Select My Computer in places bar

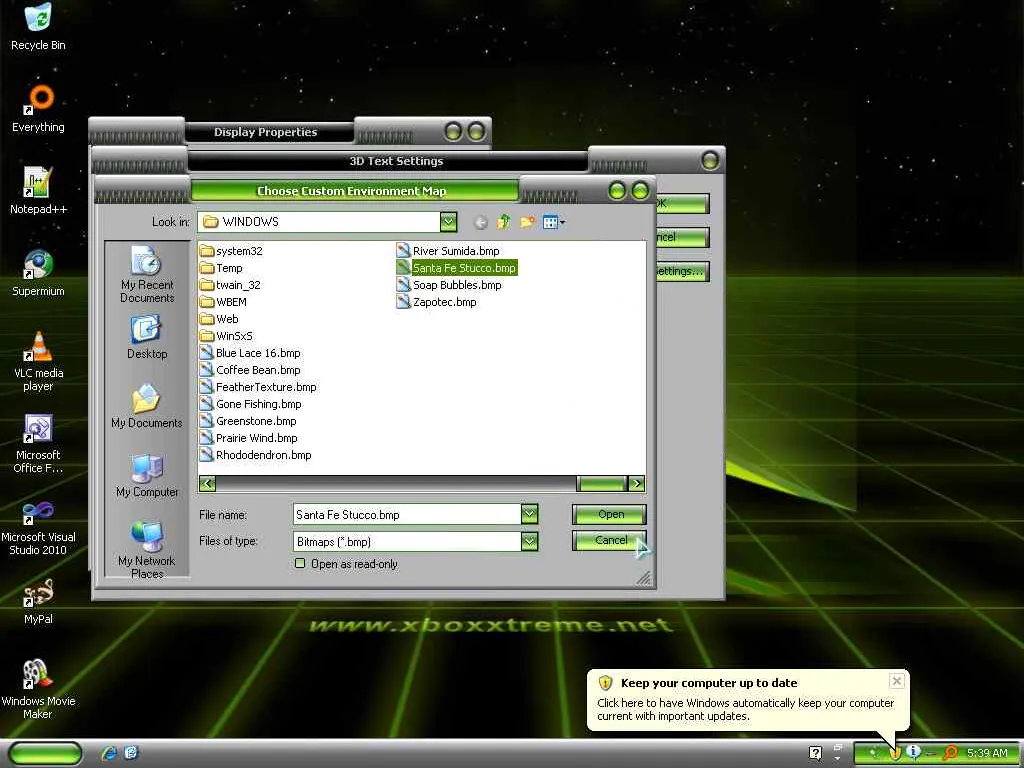(147, 475)
